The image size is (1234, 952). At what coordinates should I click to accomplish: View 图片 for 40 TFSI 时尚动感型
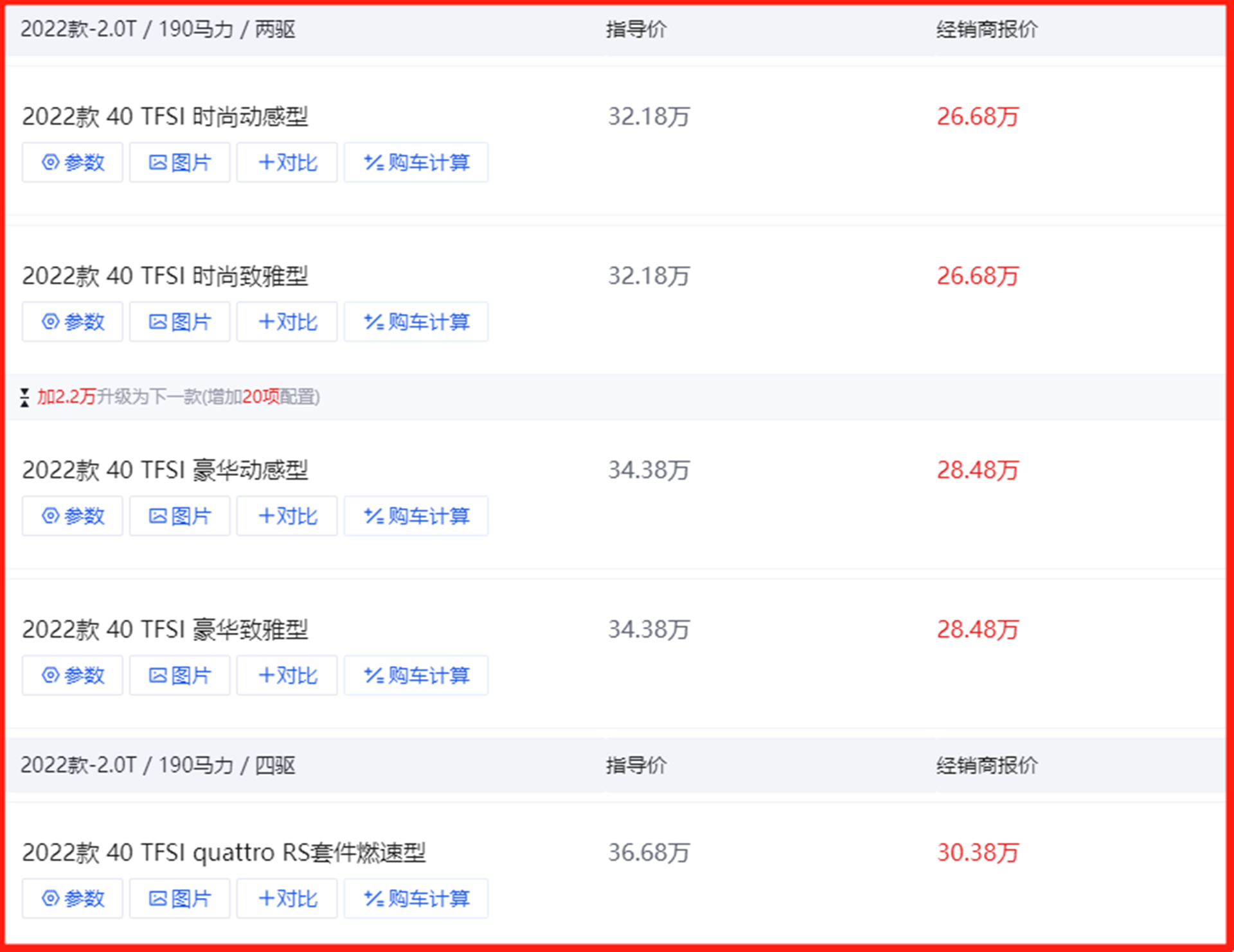(179, 163)
